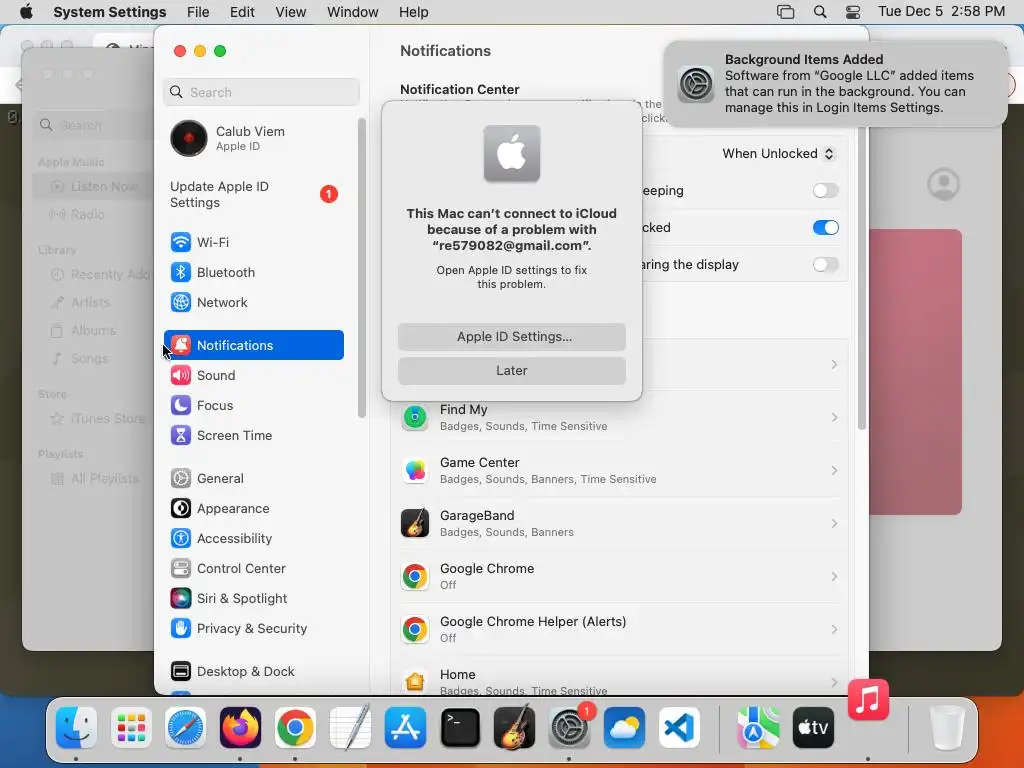This screenshot has width=1024, height=768.
Task: Open the File menu
Action: point(198,12)
